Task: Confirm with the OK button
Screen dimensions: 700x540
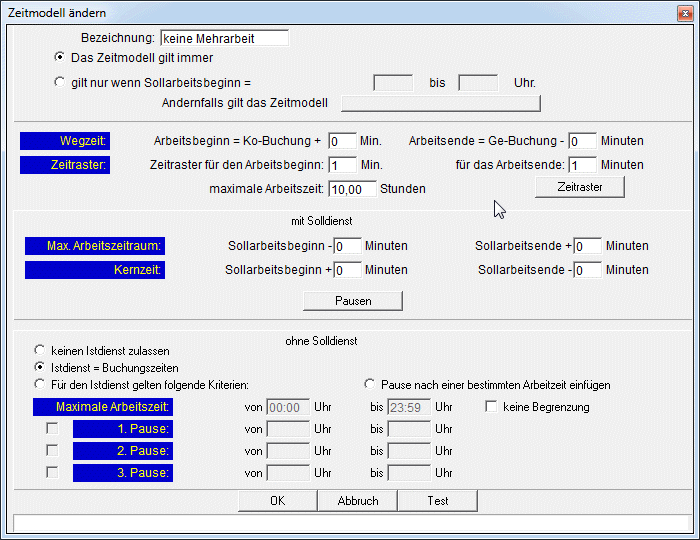Action: tap(277, 500)
